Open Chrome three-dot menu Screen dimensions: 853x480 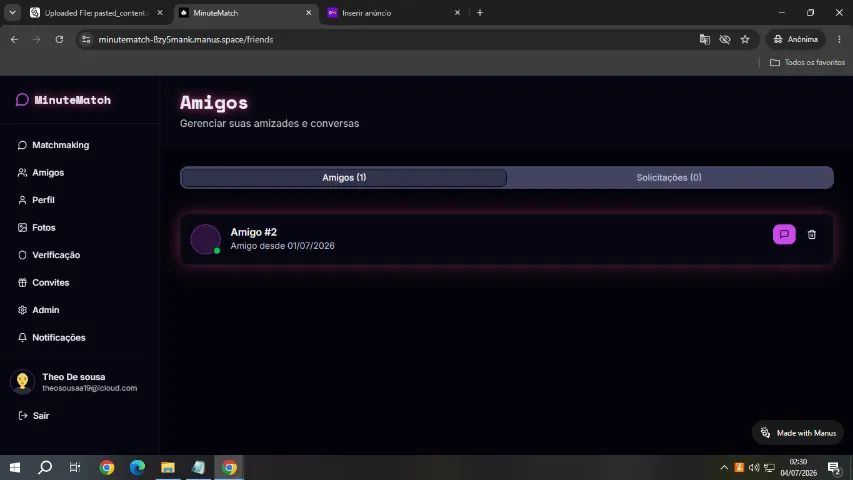coord(839,39)
